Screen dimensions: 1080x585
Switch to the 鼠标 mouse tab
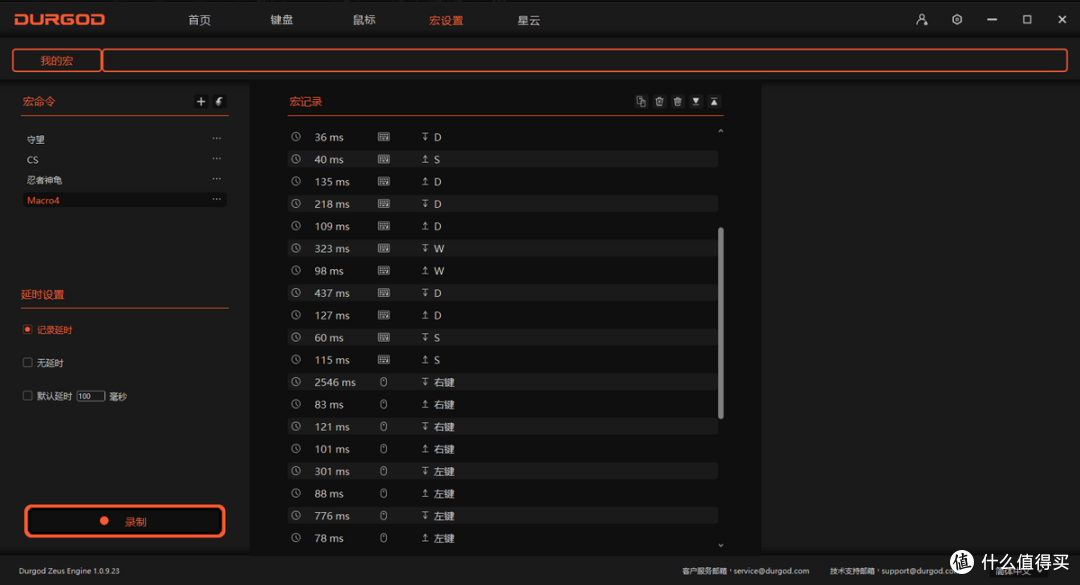364,20
